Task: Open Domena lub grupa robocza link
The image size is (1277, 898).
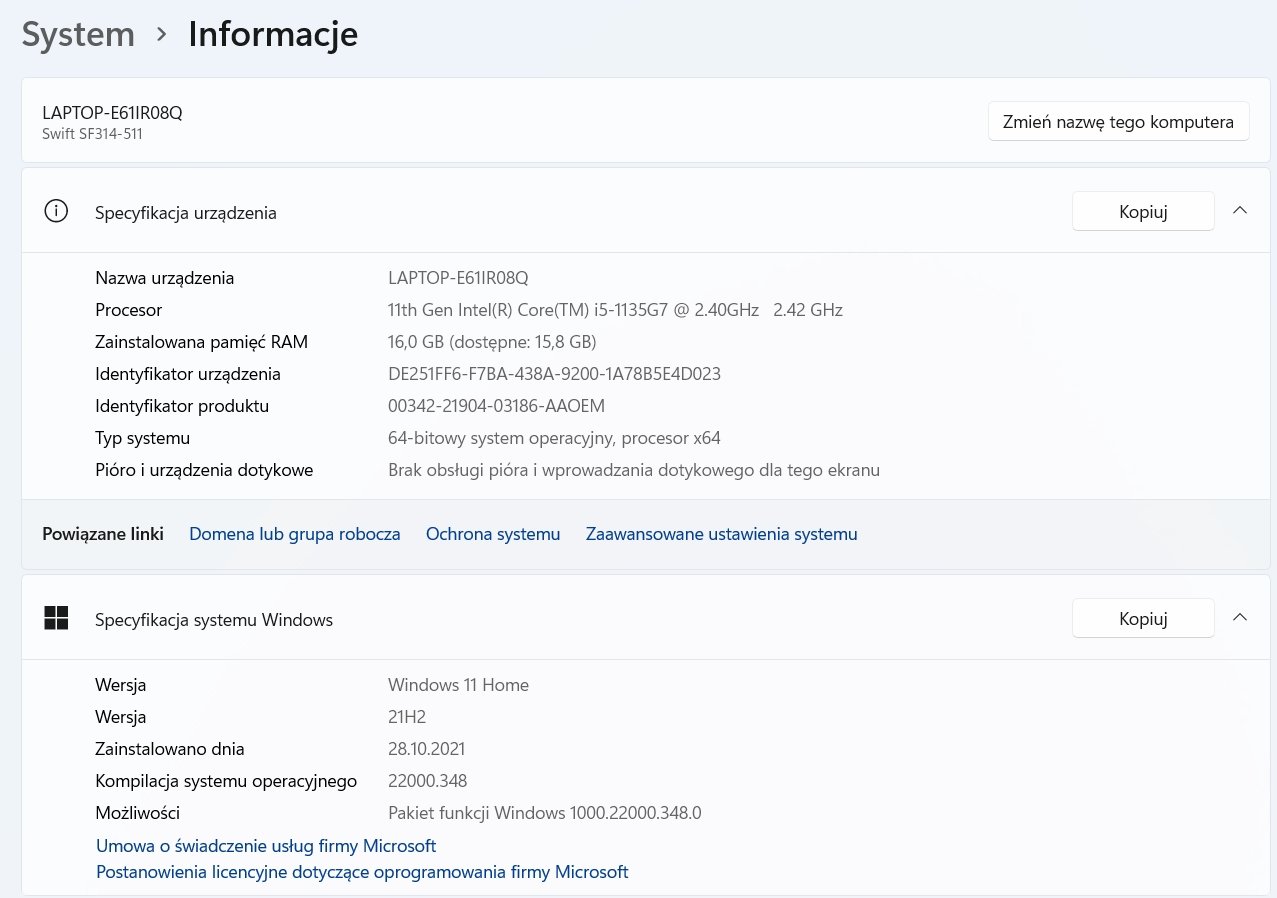Action: click(295, 534)
